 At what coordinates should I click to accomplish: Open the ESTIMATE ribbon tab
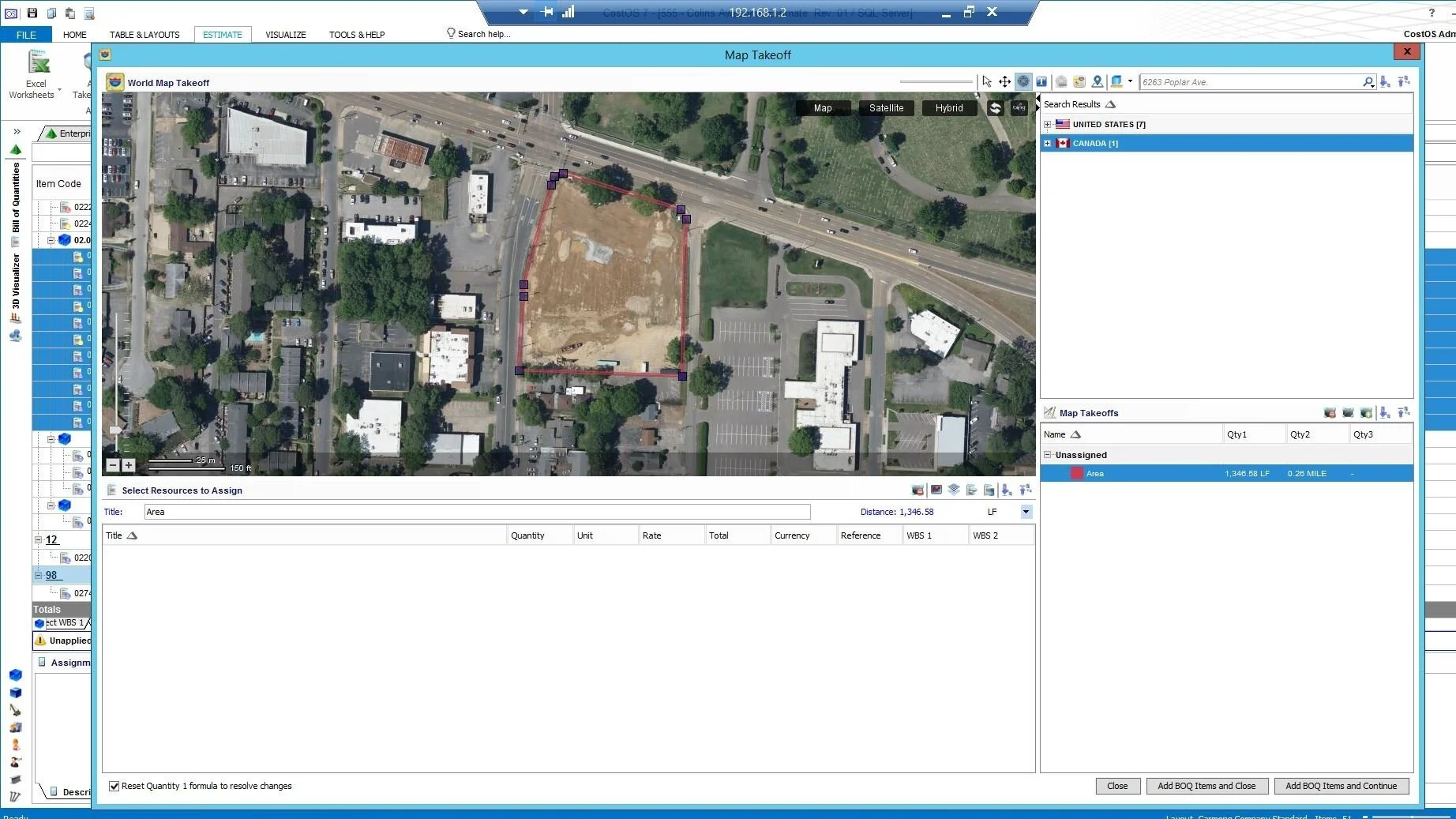[x=223, y=35]
